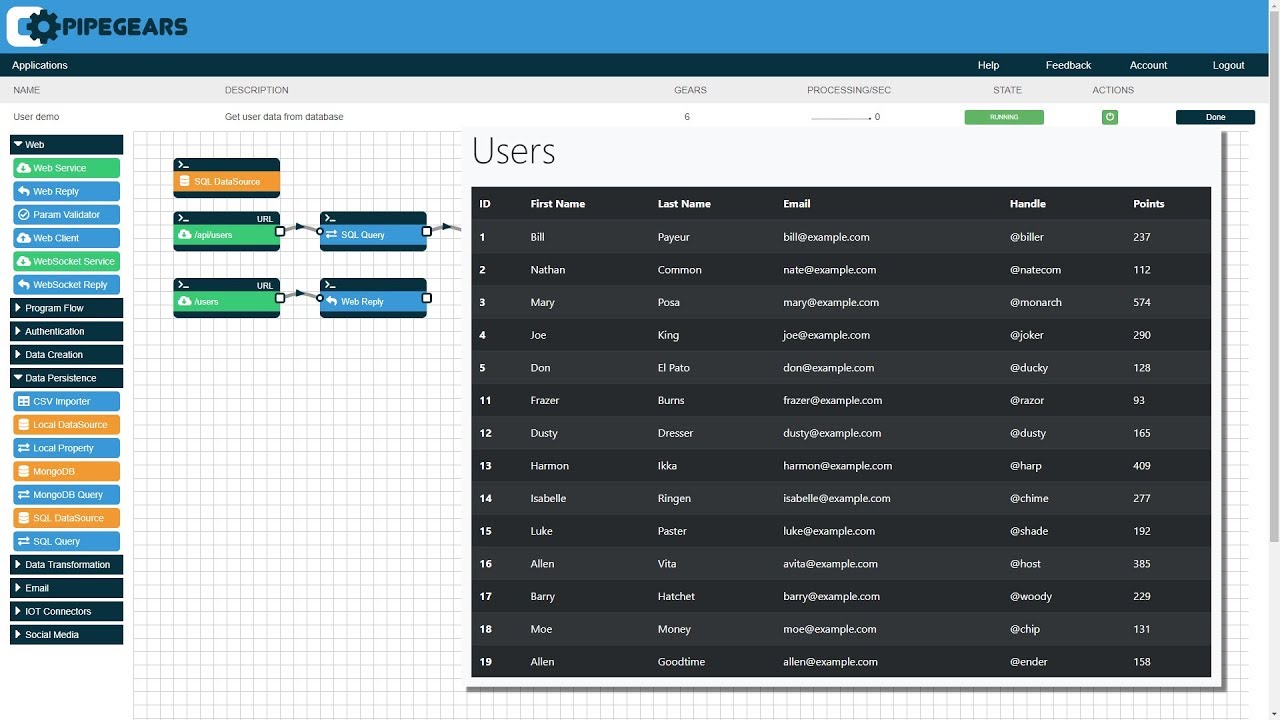Click the Email column header
The image size is (1280, 720).
click(797, 204)
